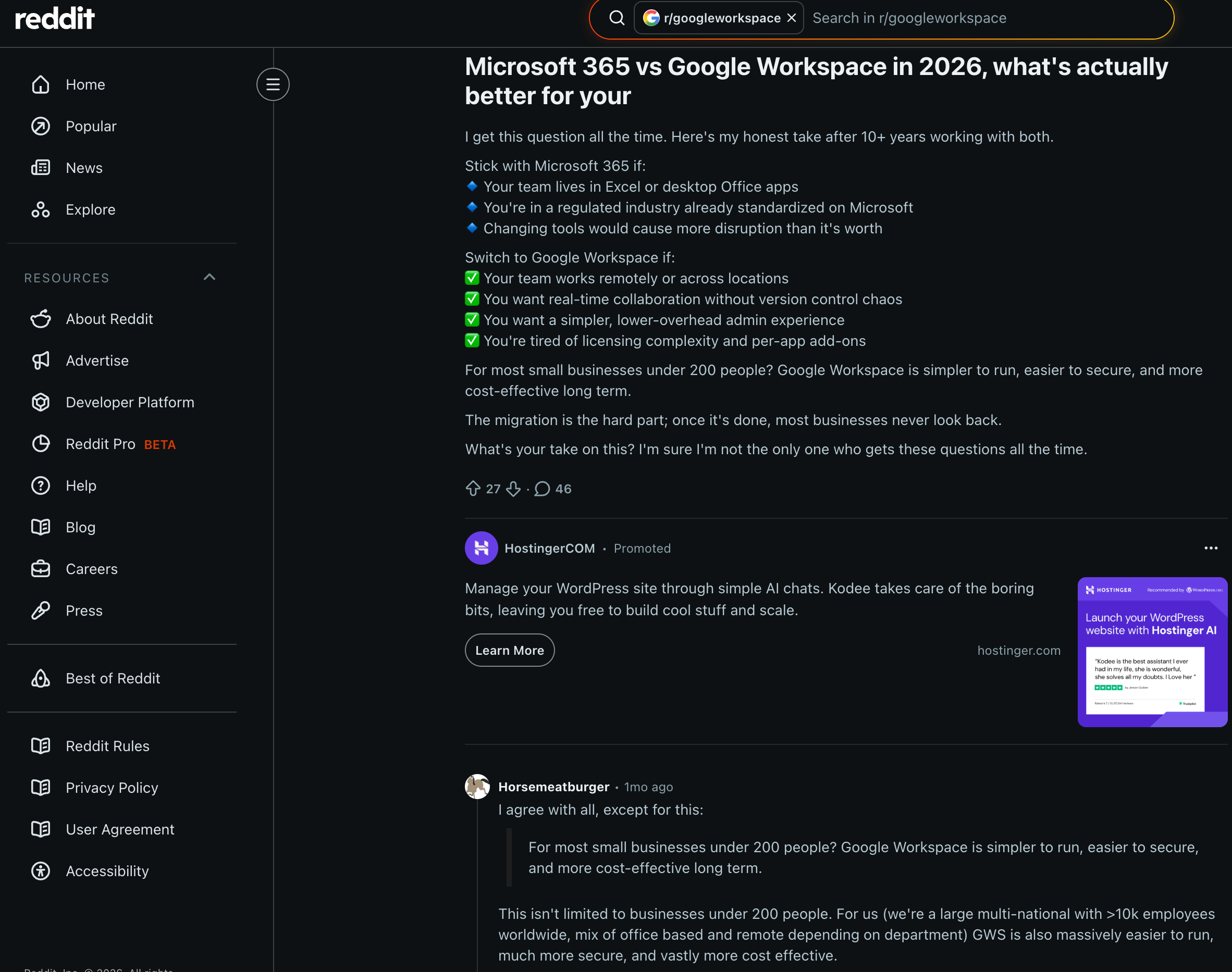Upvote the Microsoft 365 vs Workspace post
The image size is (1232, 972).
coord(473,488)
